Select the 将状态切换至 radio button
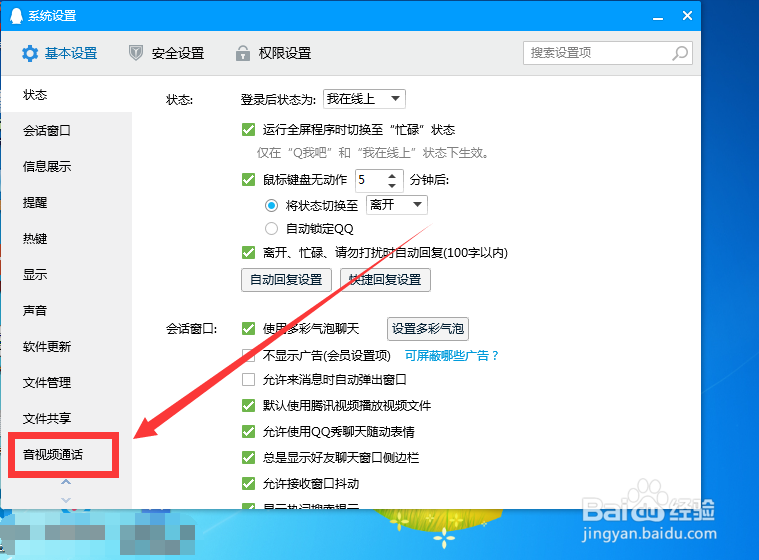This screenshot has width=759, height=560. click(272, 206)
